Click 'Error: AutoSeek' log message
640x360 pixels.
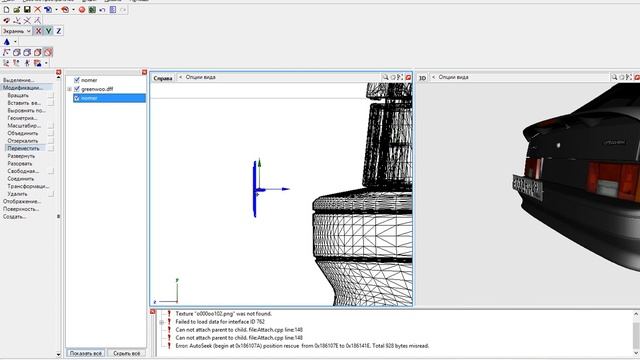point(302,346)
